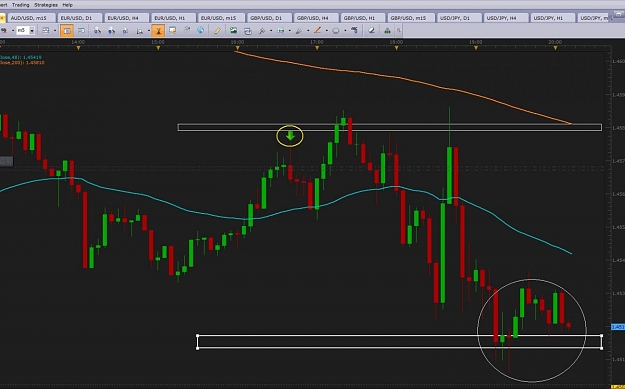Expand the line tool dropdown arrow
The width and height of the screenshot is (625, 389).
click(x=326, y=31)
